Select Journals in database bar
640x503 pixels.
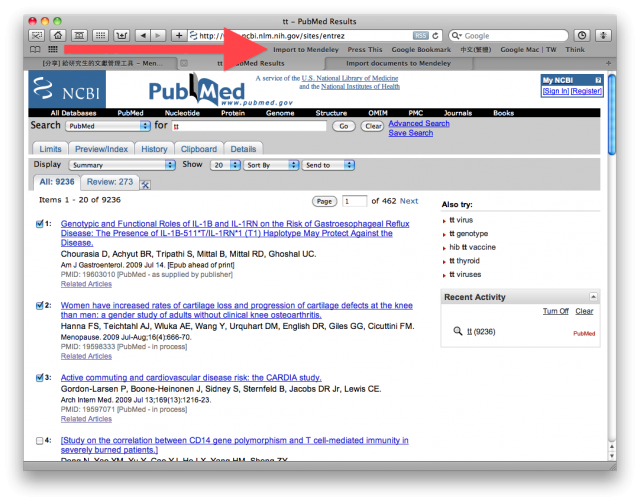pos(458,113)
